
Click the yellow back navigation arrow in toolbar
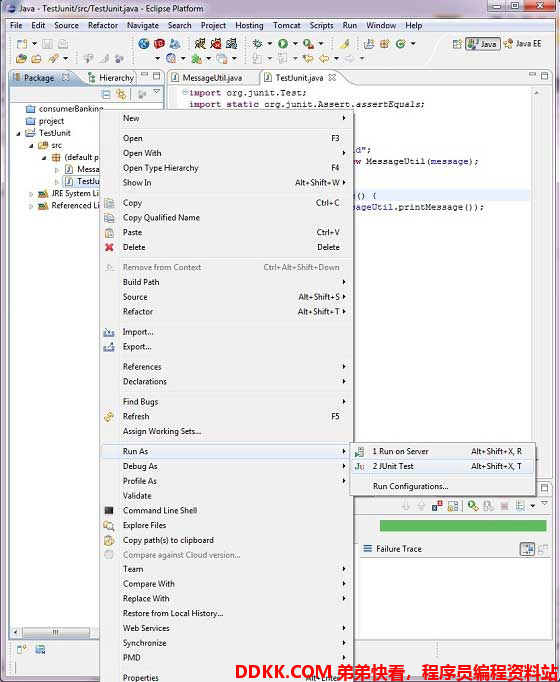(x=324, y=58)
